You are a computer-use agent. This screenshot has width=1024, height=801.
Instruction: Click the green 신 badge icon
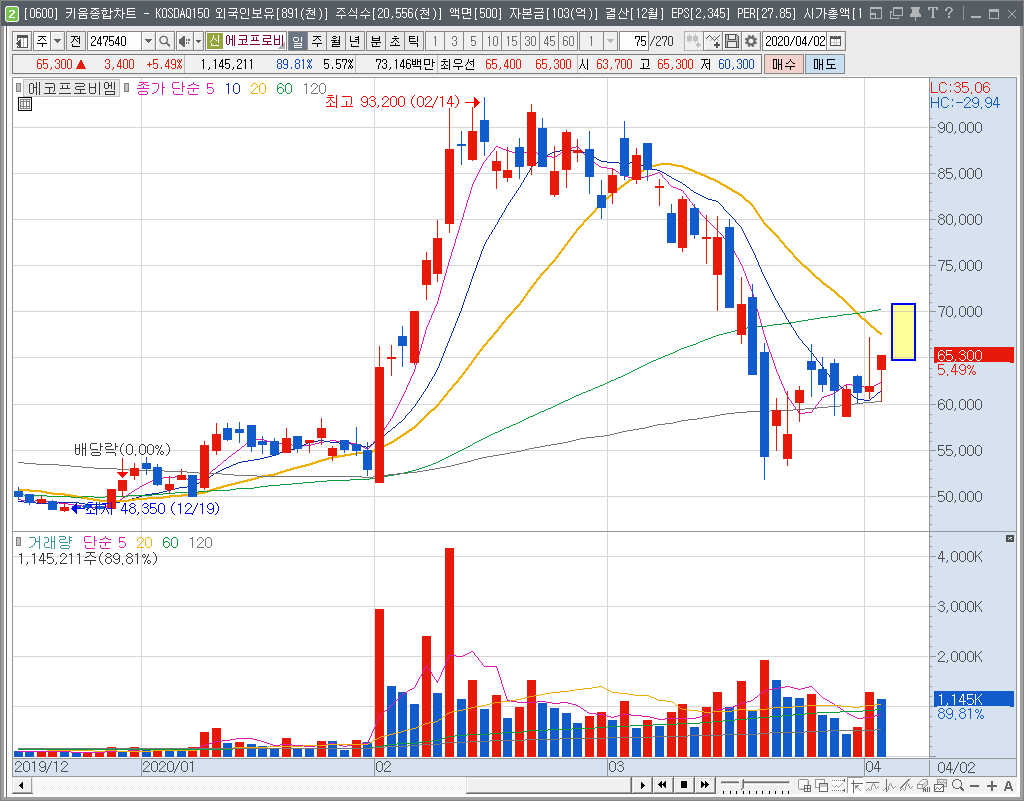[214, 41]
